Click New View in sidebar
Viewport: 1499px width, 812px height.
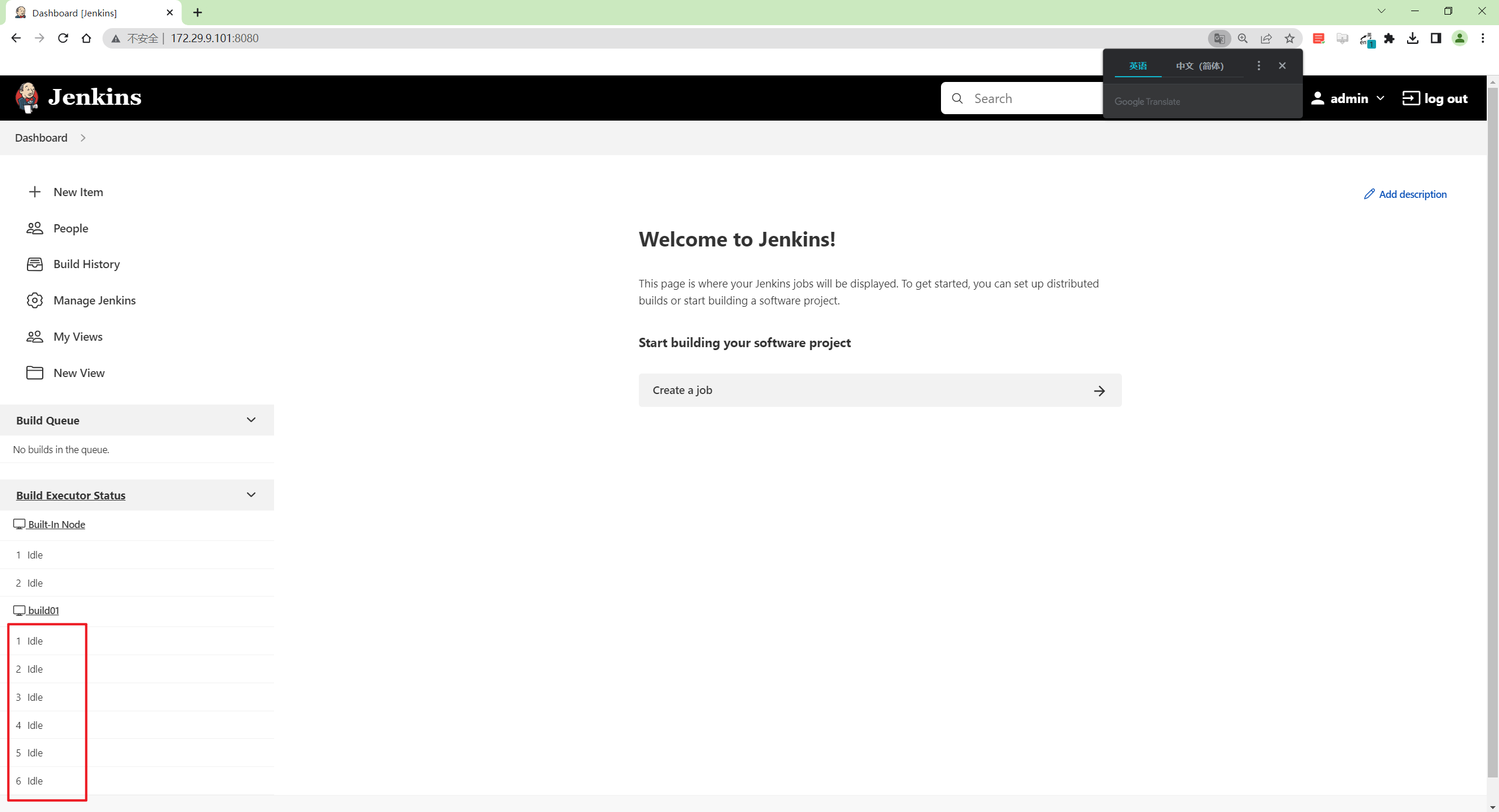79,373
